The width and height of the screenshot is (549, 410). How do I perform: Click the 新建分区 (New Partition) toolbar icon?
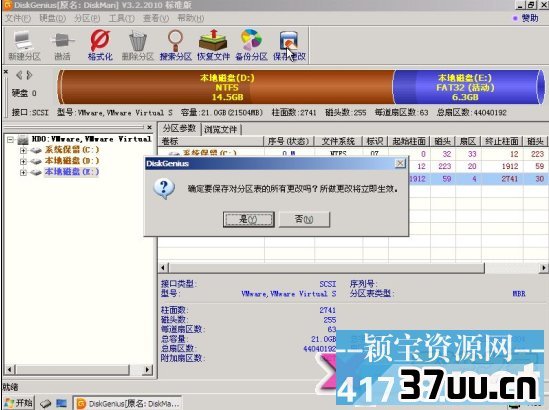pos(24,46)
